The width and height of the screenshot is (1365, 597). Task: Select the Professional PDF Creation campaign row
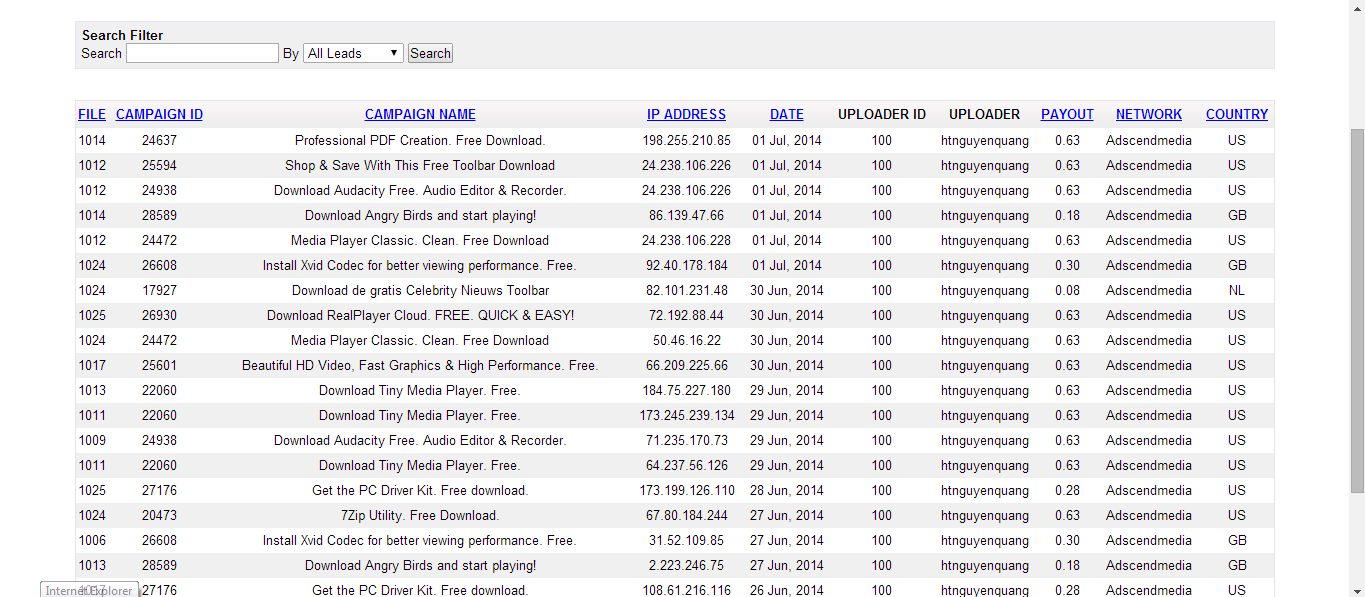(420, 140)
